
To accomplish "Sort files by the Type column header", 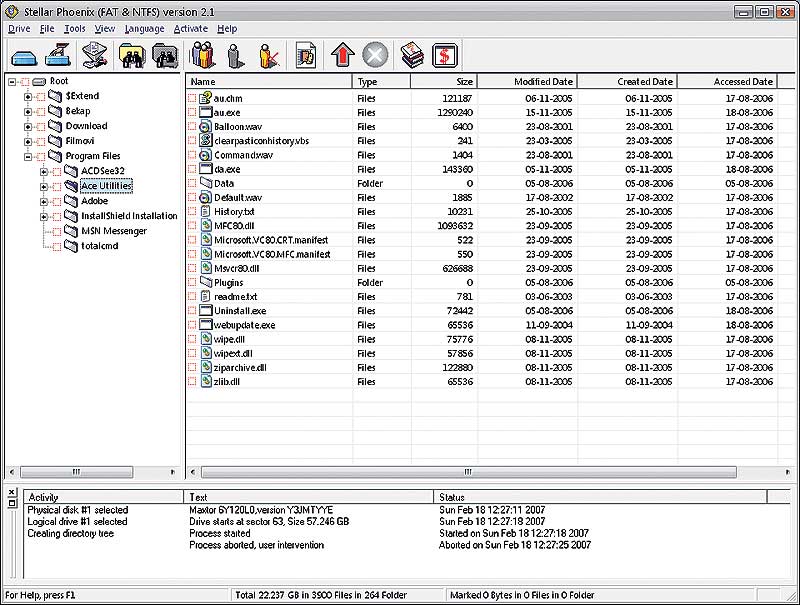I will click(382, 82).
